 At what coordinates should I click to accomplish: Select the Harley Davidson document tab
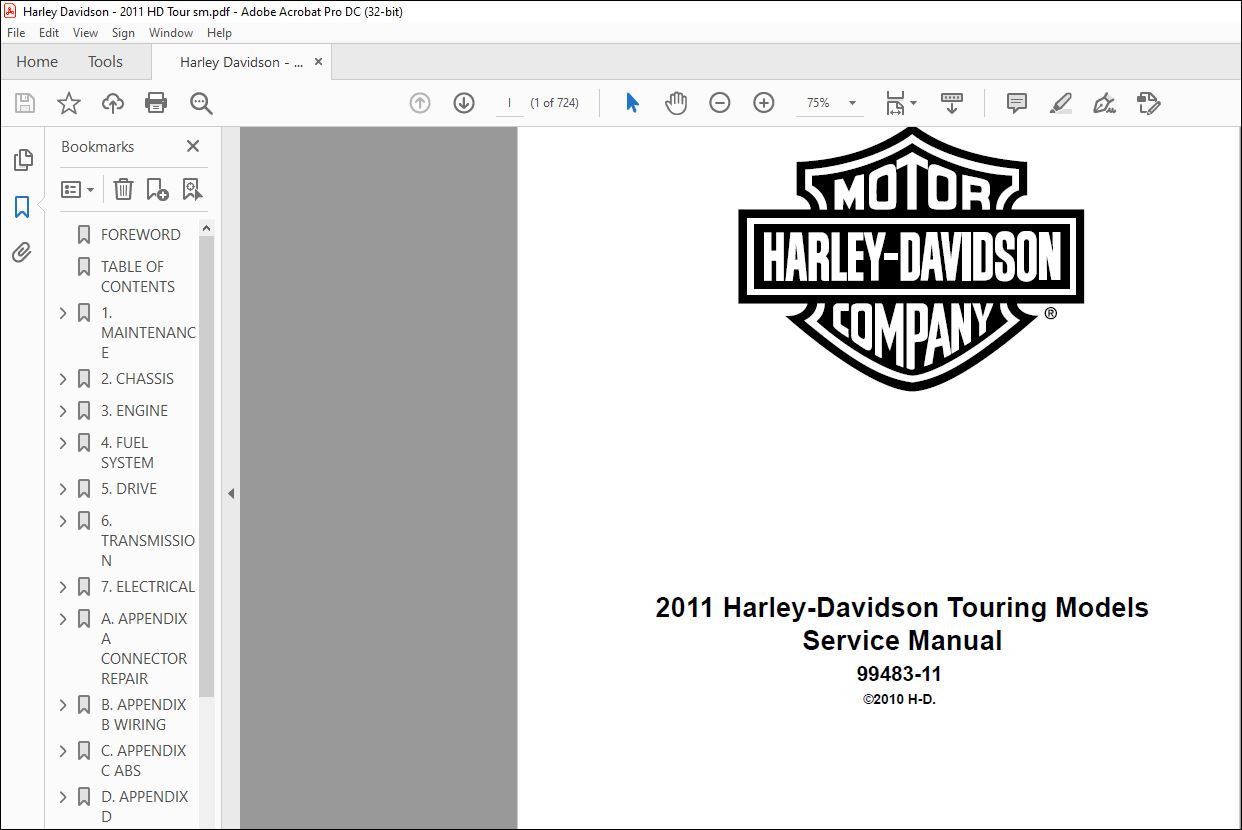pos(241,62)
